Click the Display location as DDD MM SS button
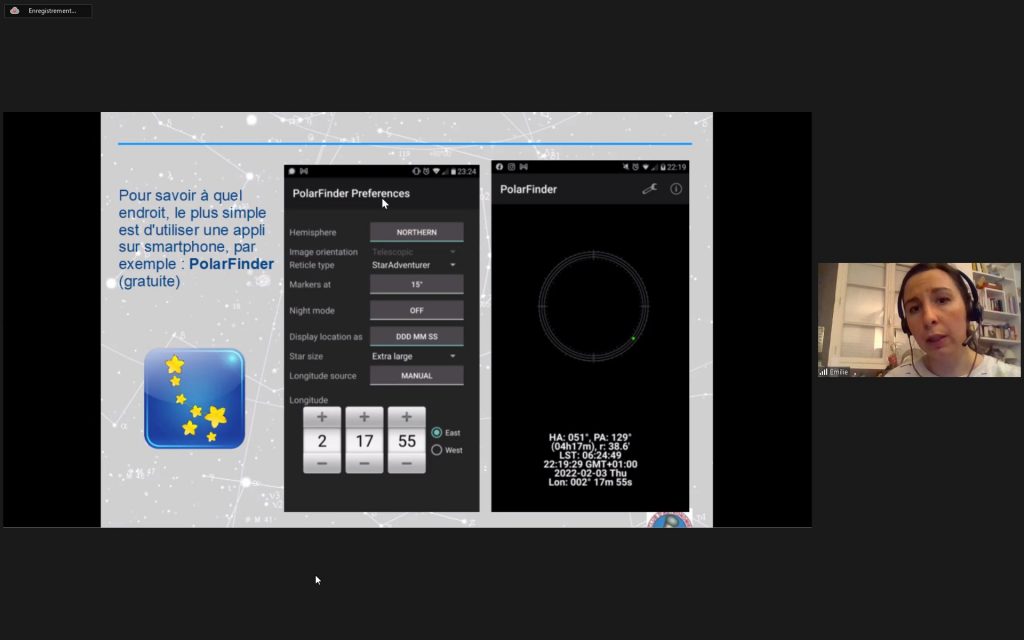This screenshot has height=640, width=1024. point(417,336)
